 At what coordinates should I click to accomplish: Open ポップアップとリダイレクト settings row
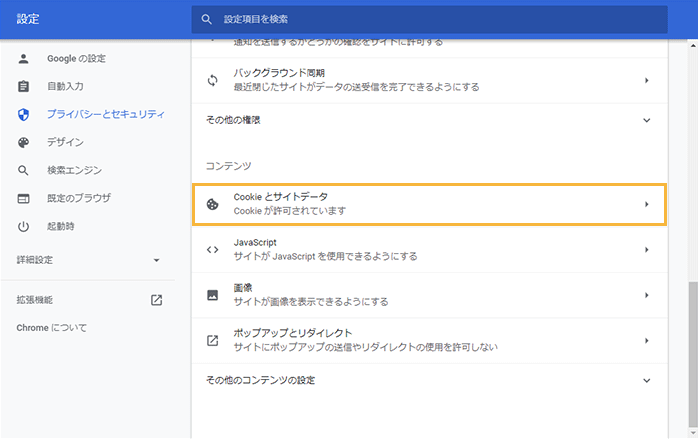click(430, 340)
